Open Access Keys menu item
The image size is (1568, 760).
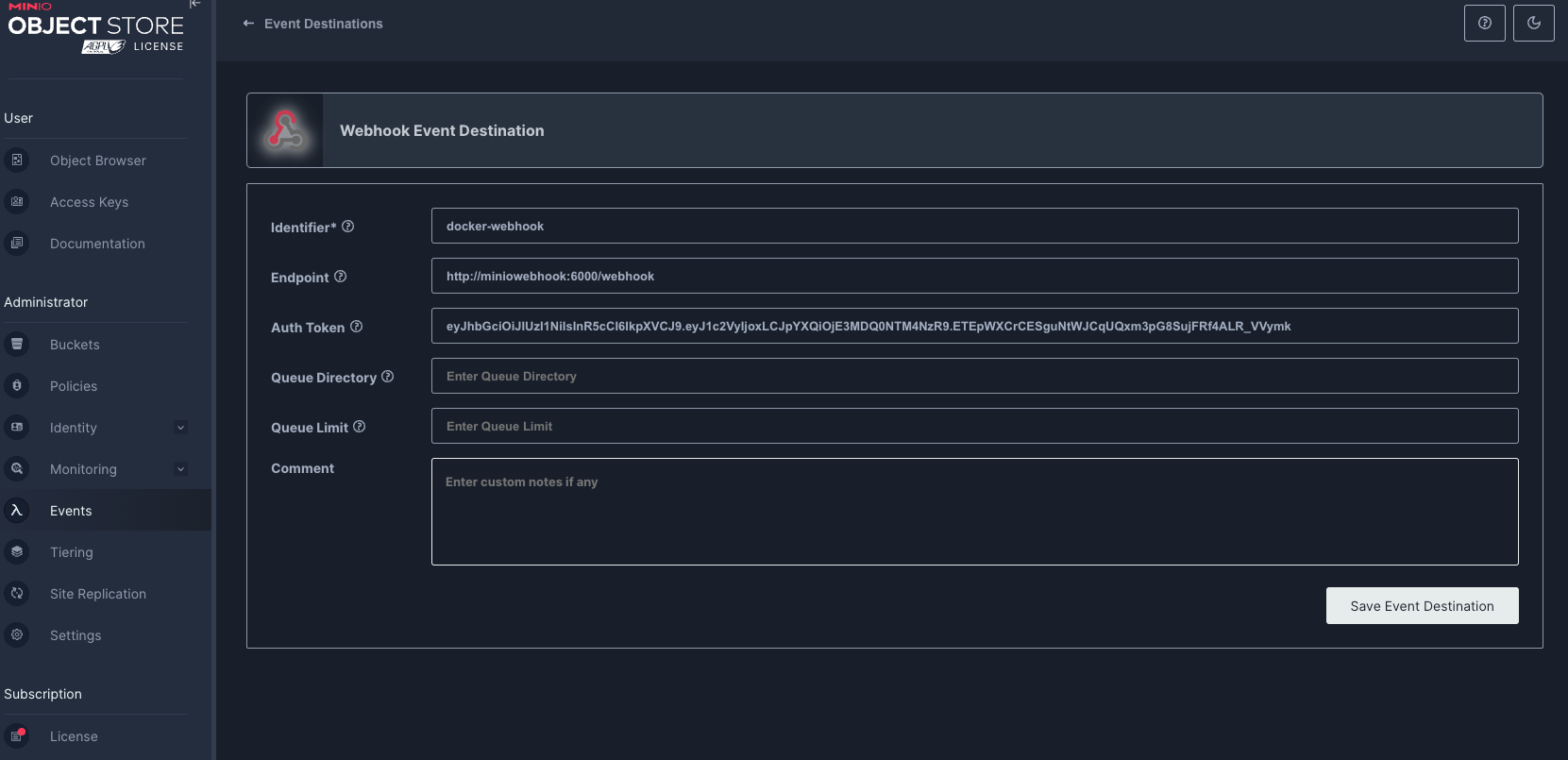coord(89,202)
